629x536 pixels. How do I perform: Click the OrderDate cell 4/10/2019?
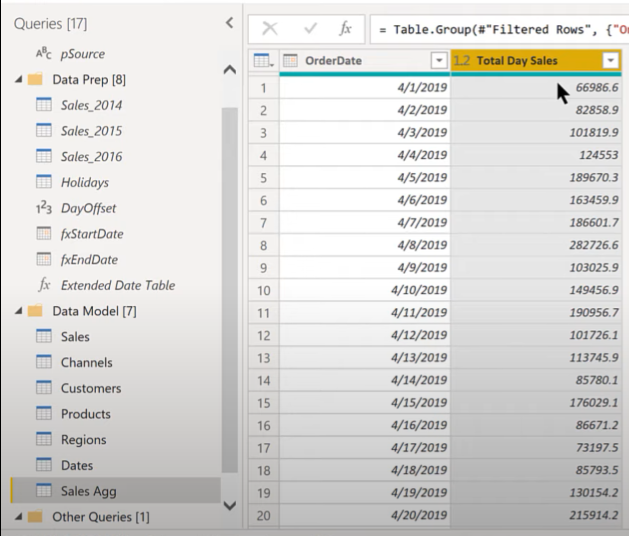[x=365, y=290]
